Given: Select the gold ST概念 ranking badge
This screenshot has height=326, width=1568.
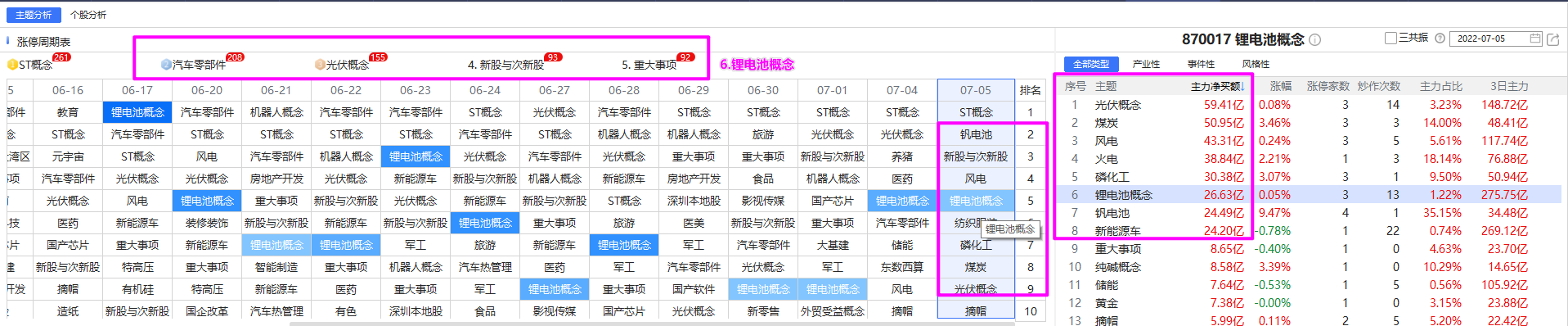Looking at the screenshot, I should tap(12, 65).
